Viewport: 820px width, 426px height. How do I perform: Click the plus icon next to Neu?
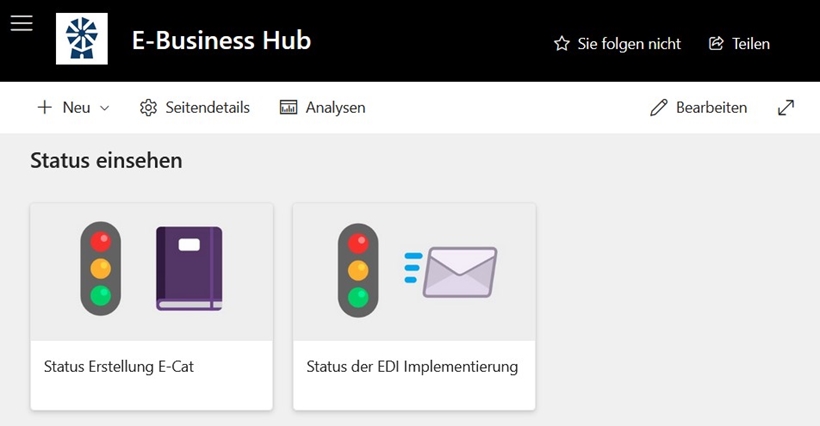click(45, 107)
